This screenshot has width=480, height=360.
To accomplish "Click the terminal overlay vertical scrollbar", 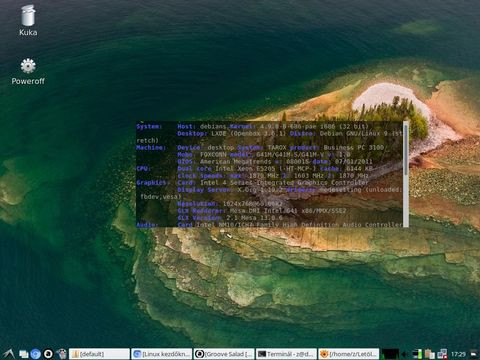I will [x=406, y=174].
